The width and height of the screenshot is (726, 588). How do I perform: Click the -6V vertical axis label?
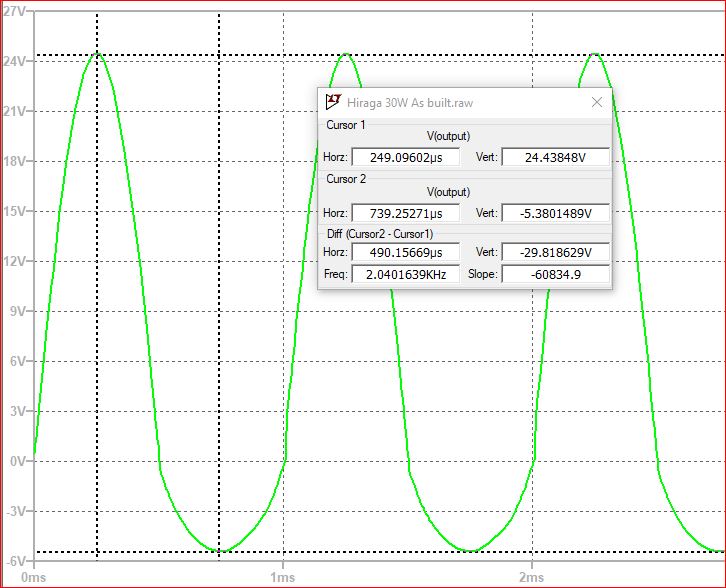[x=16, y=561]
